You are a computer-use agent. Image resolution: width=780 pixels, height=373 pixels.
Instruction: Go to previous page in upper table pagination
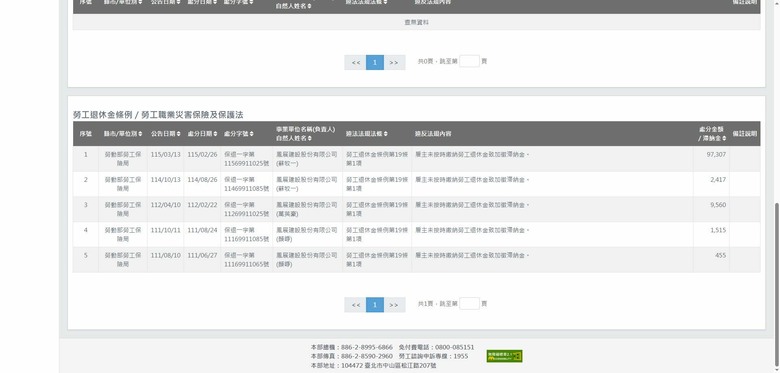click(x=355, y=62)
